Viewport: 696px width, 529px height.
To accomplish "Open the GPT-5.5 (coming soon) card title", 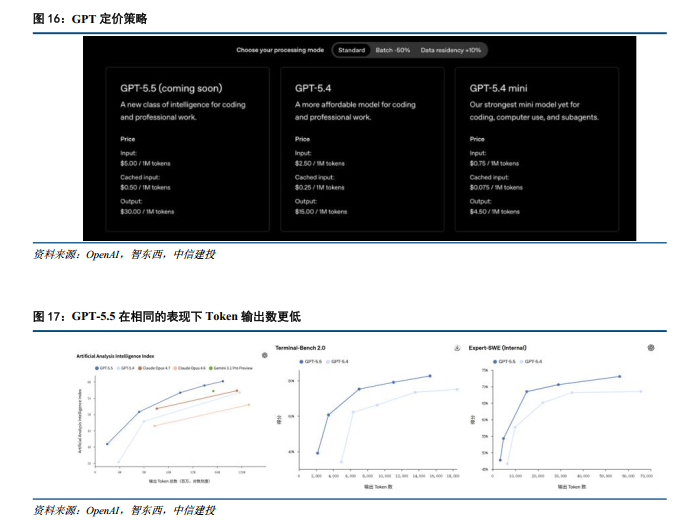I will pyautogui.click(x=171, y=88).
